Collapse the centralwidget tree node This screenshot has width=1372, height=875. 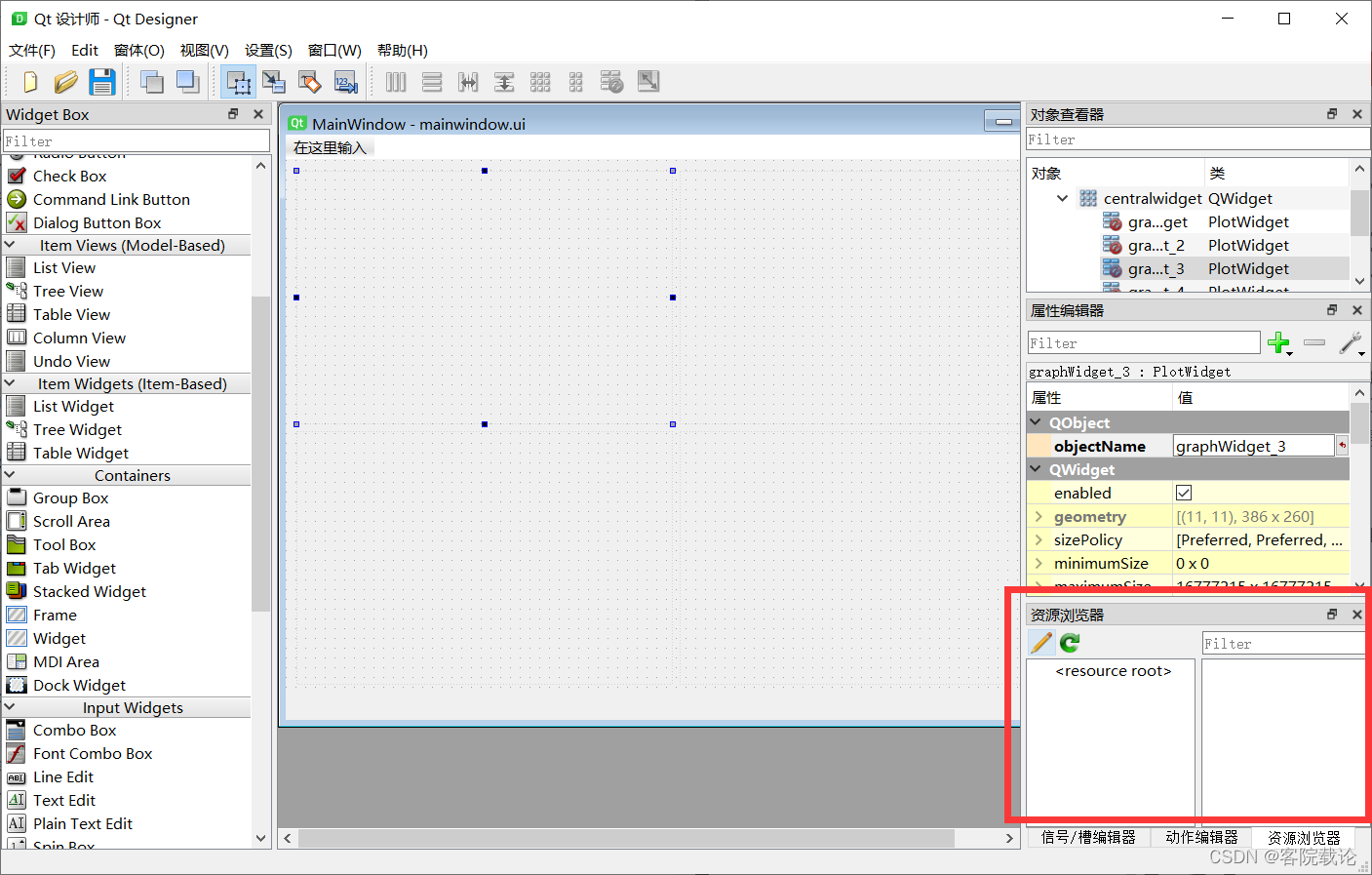[x=1062, y=198]
